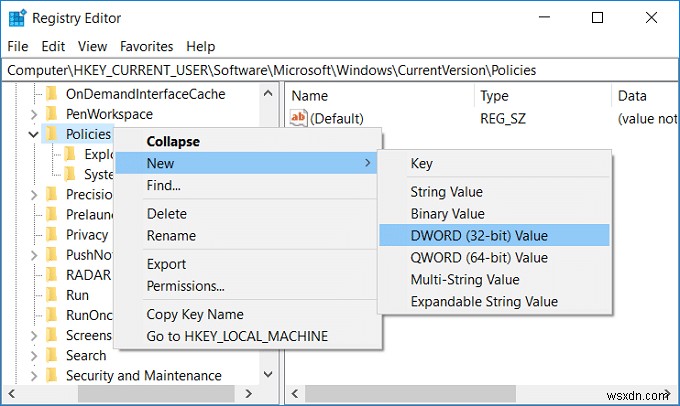
Task: Click the Search folder icon in tree
Action: point(52,356)
